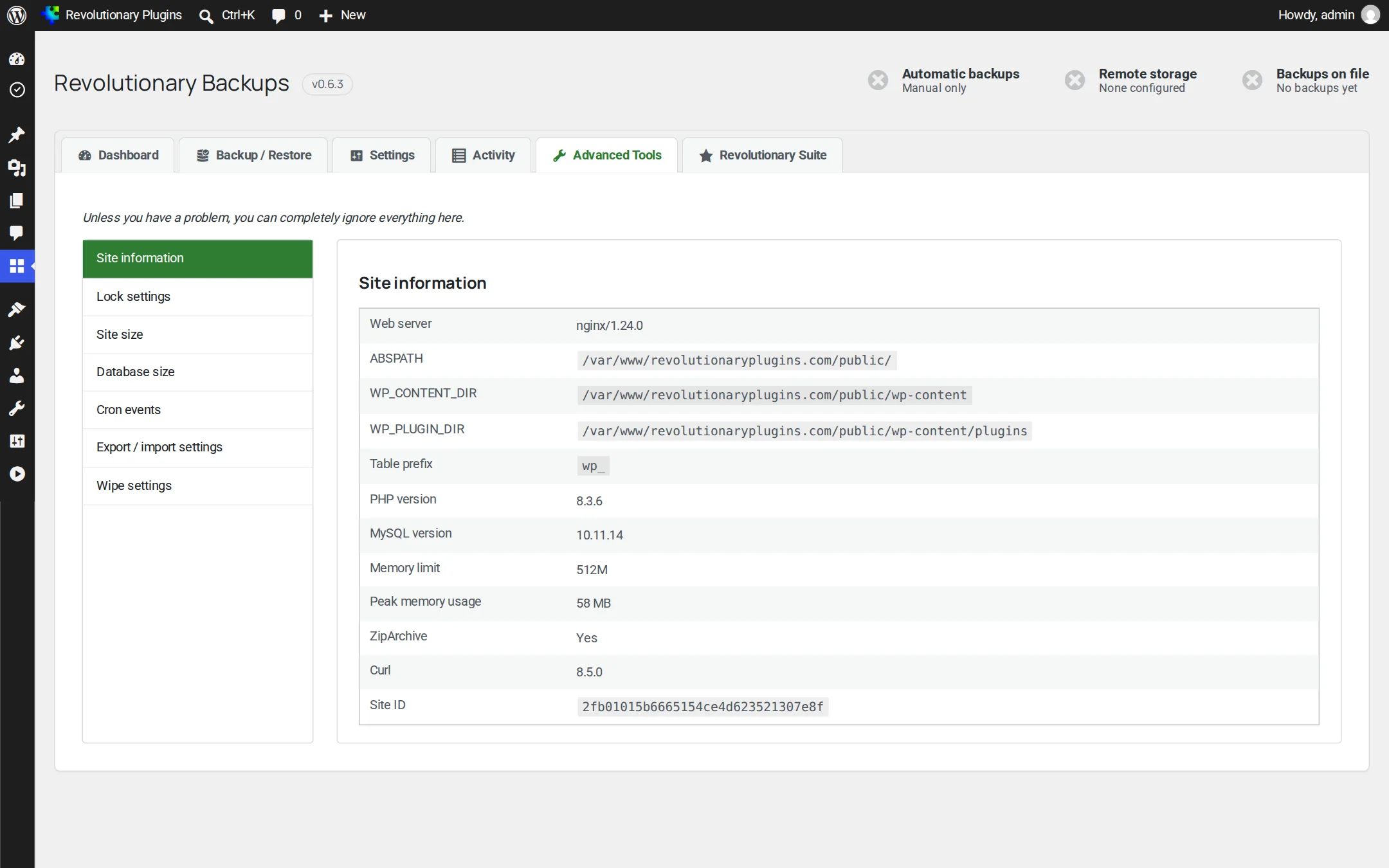1389x868 pixels.
Task: Open the Dashboard gauge sidebar icon
Action: coord(17,59)
